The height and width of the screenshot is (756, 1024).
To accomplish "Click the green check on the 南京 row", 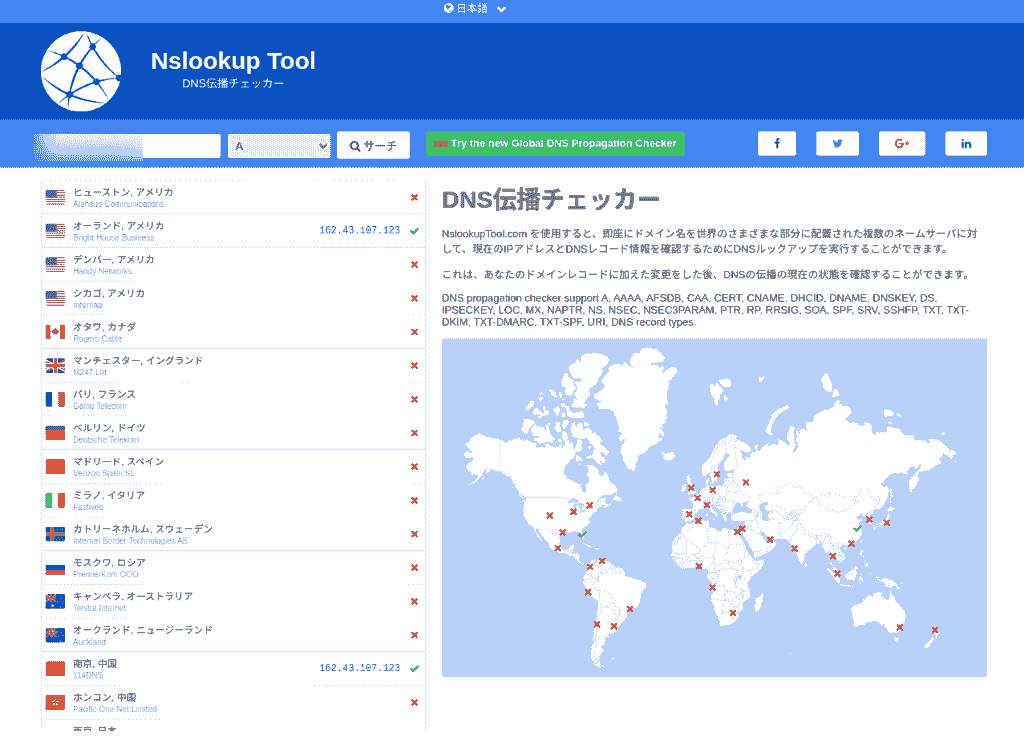I will pyautogui.click(x=414, y=669).
